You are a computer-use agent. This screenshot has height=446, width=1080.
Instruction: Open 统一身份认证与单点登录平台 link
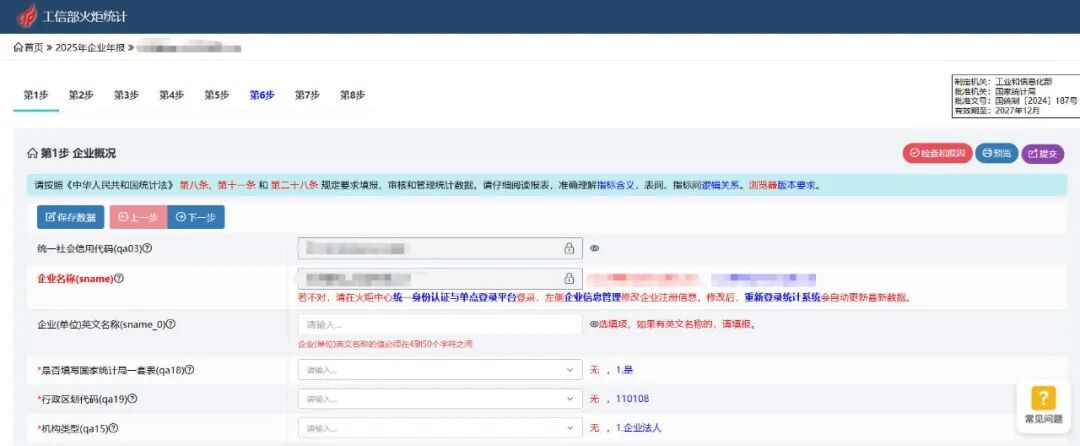(x=457, y=297)
